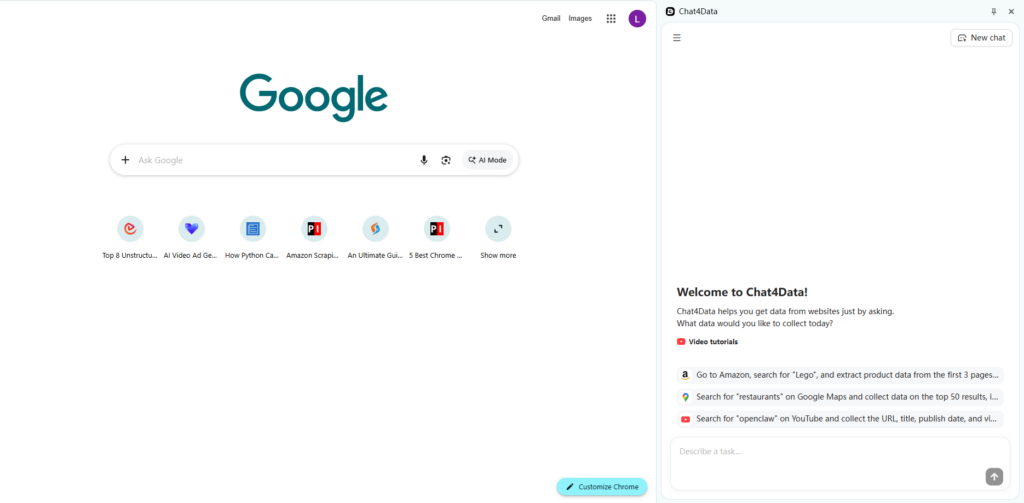Open the Chat4Data hamburger menu
The image size is (1024, 503).
(x=677, y=38)
